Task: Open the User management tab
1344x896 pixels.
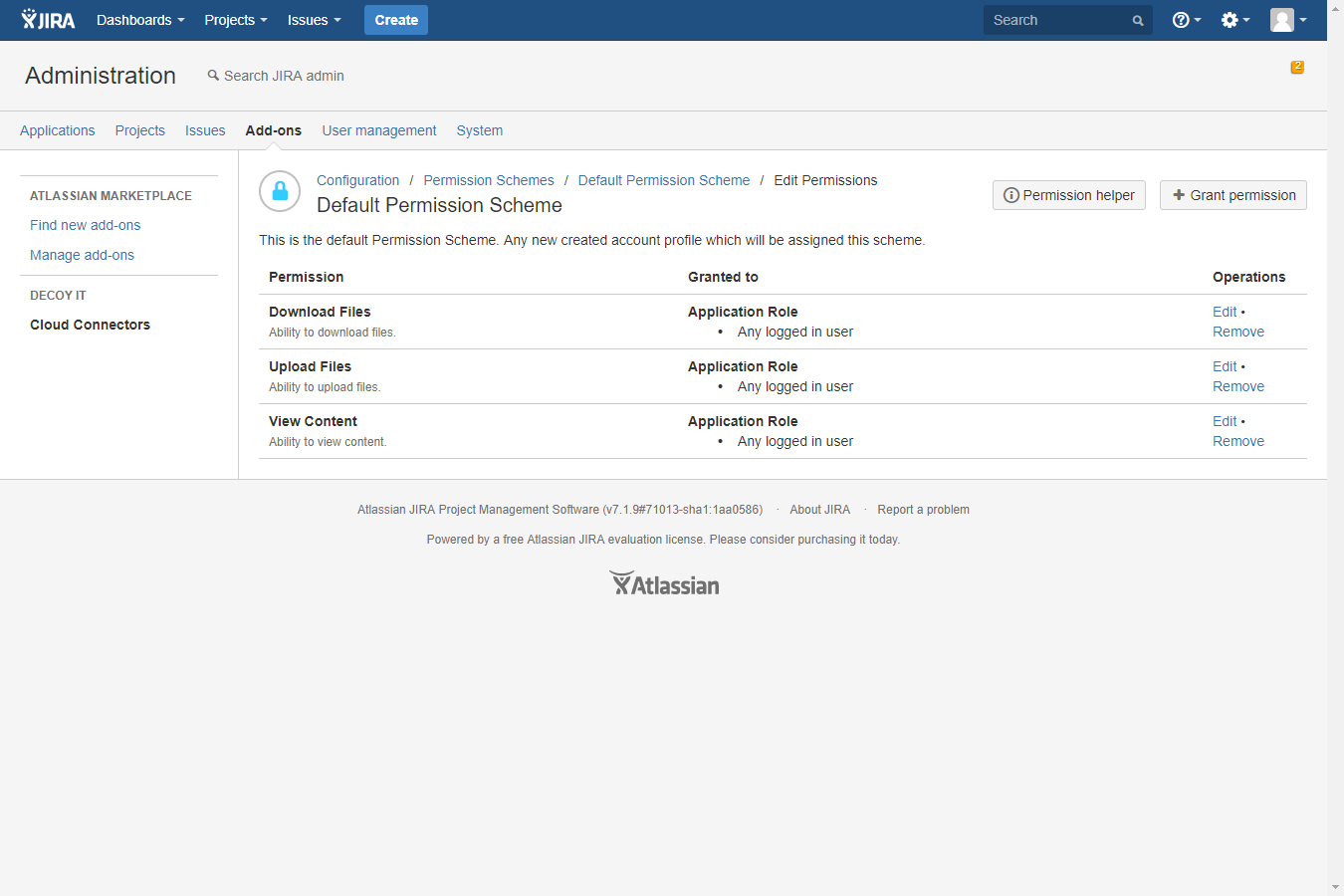Action: pyautogui.click(x=379, y=130)
